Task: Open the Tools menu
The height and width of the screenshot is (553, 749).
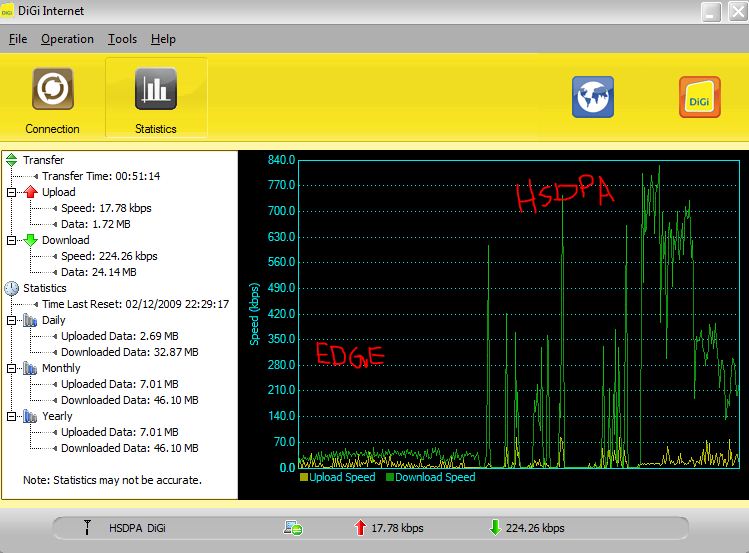Action: [x=122, y=39]
